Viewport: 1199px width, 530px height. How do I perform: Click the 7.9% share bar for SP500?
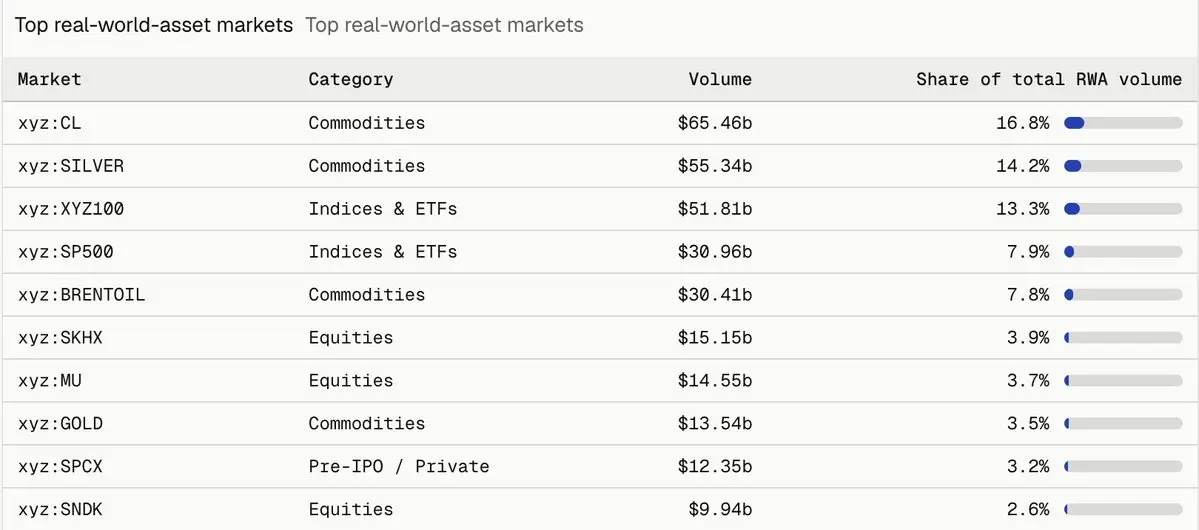(1123, 252)
